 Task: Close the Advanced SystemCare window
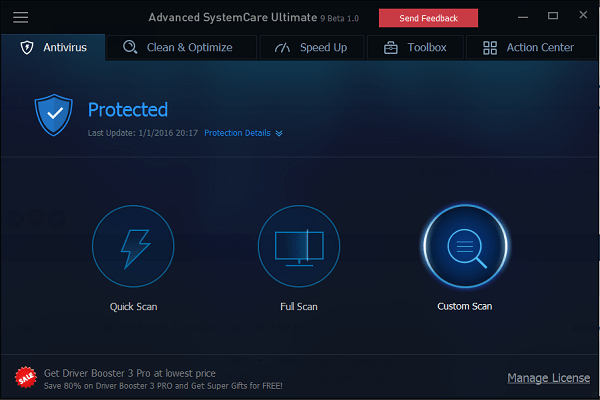tap(583, 15)
